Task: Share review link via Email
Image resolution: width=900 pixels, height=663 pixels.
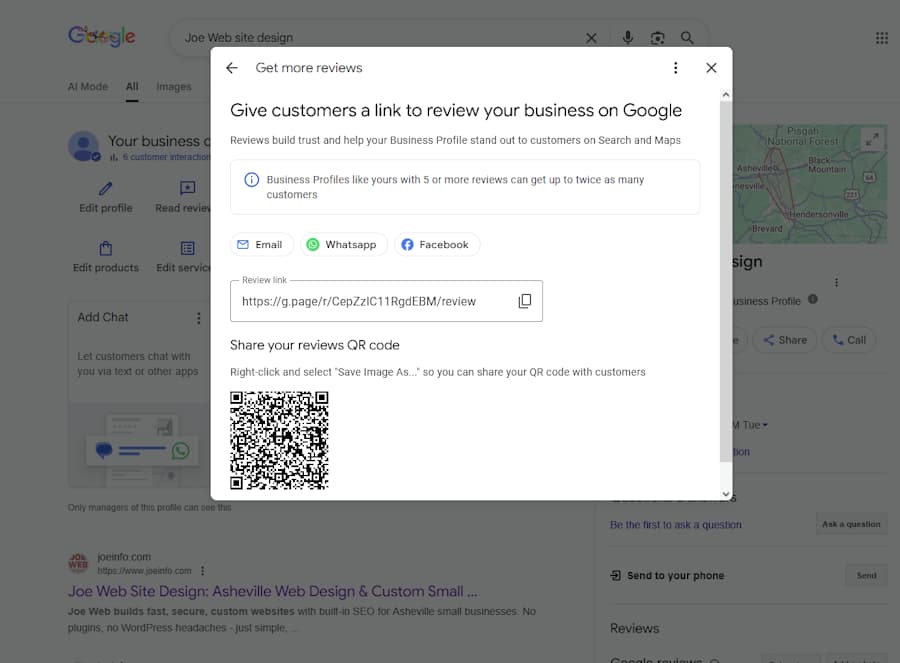Action: point(260,244)
